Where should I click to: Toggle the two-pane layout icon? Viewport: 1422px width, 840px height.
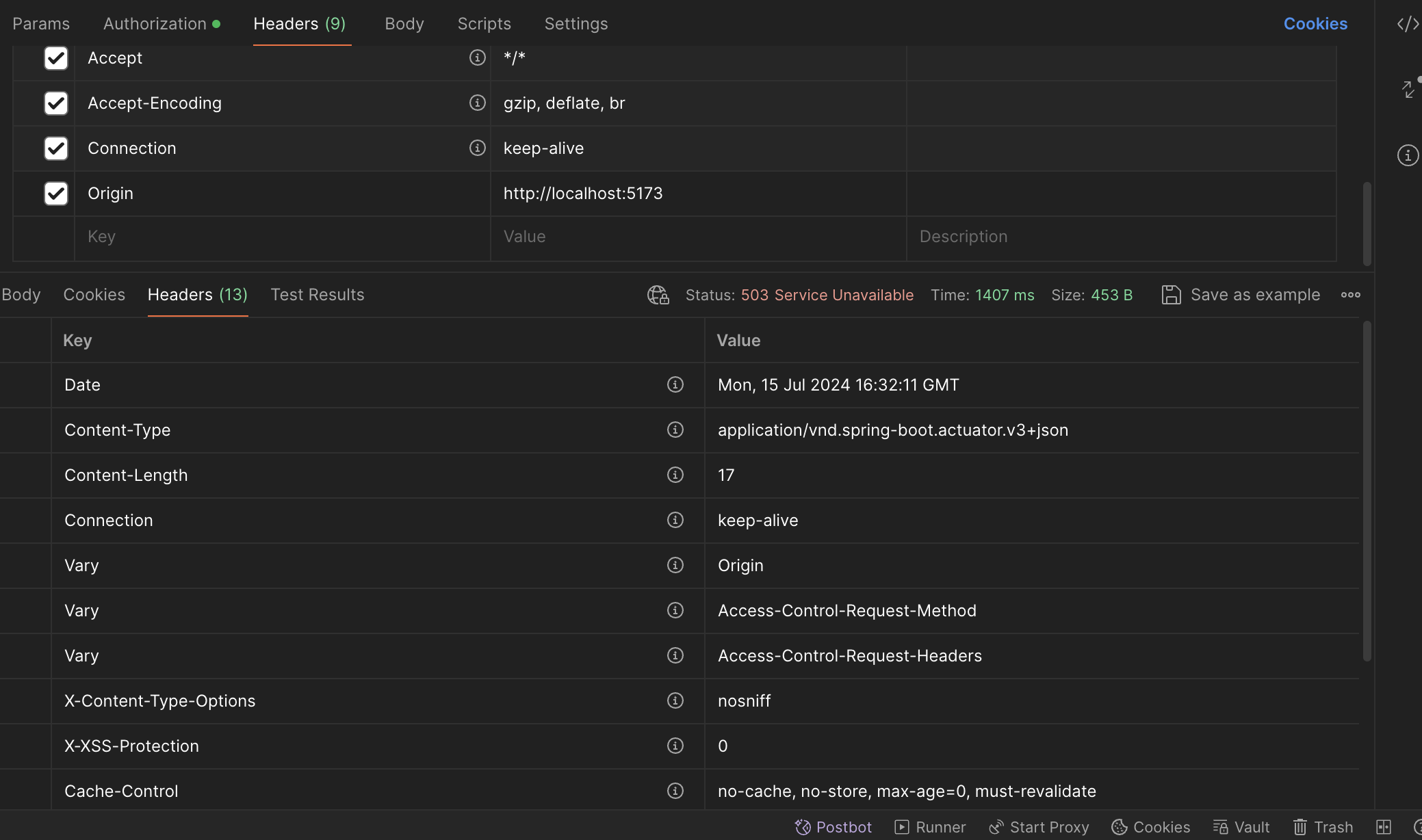1383,827
